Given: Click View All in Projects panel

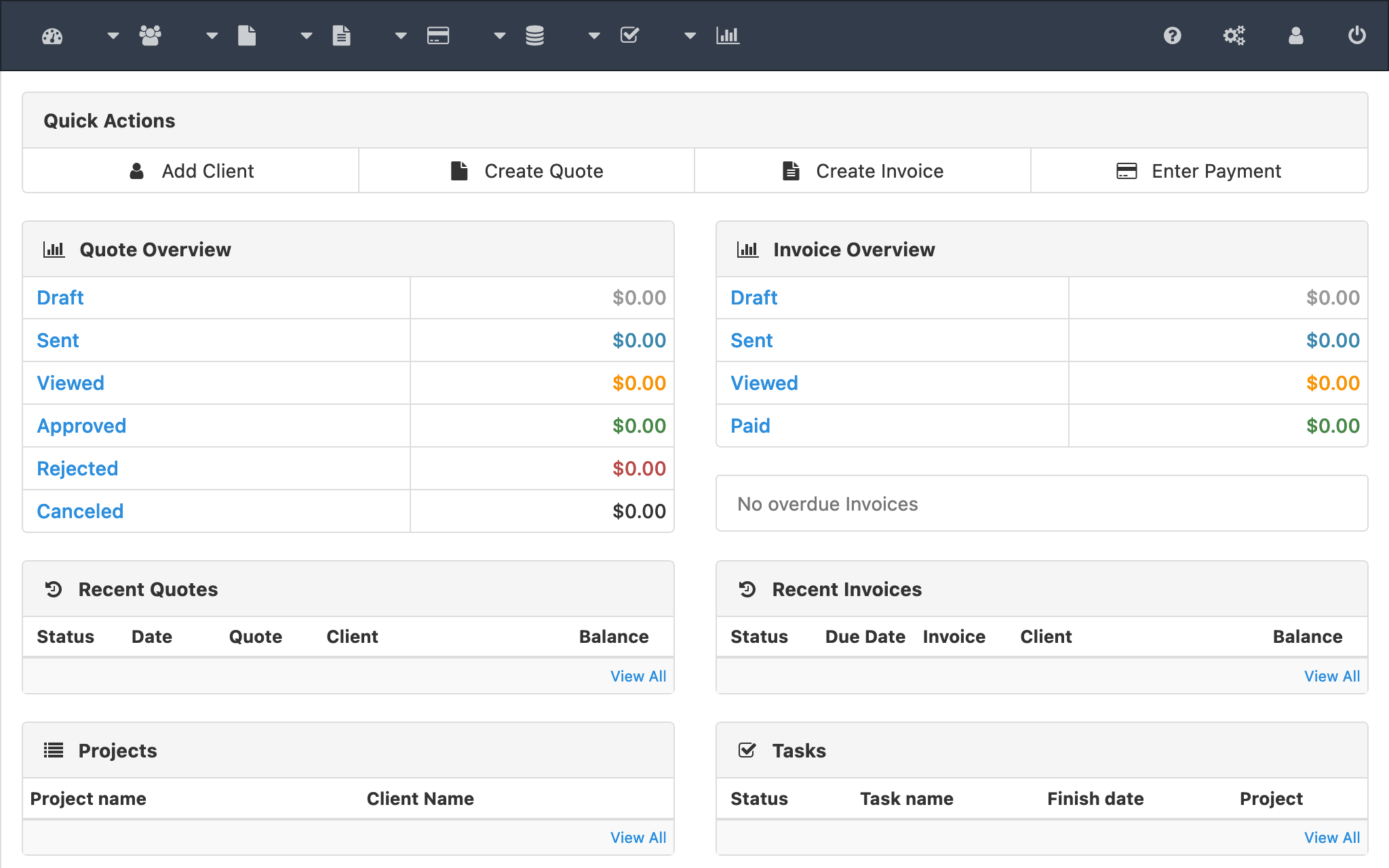Looking at the screenshot, I should point(638,837).
